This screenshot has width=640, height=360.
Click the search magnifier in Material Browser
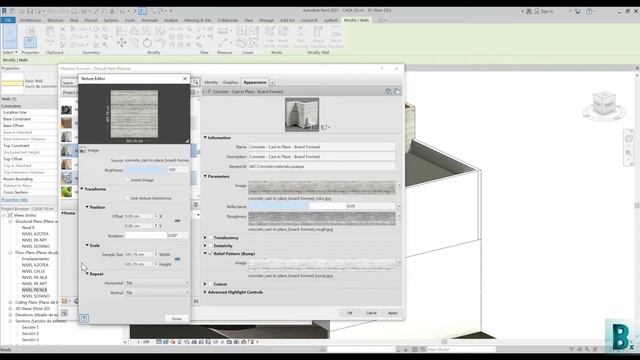(196, 82)
